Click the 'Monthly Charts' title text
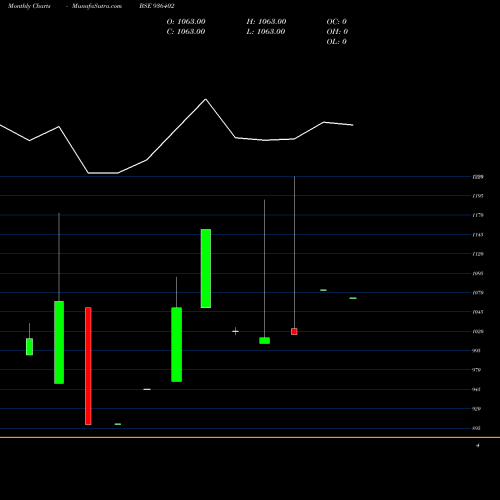The width and height of the screenshot is (500, 500). point(29,6)
